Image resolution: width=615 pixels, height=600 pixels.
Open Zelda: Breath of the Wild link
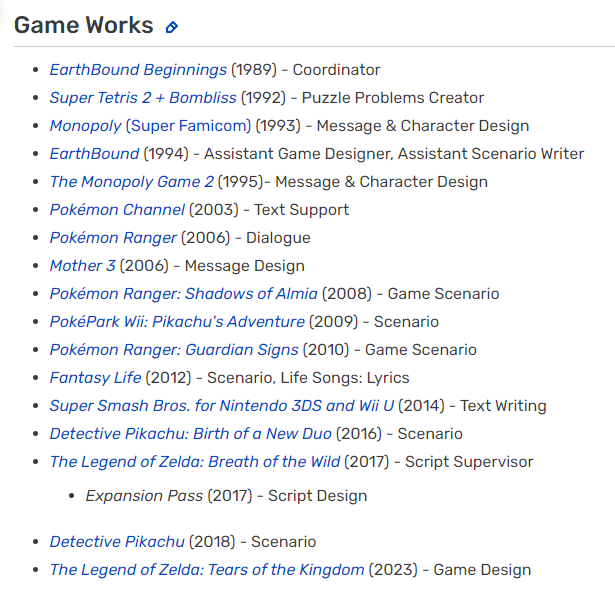click(195, 462)
